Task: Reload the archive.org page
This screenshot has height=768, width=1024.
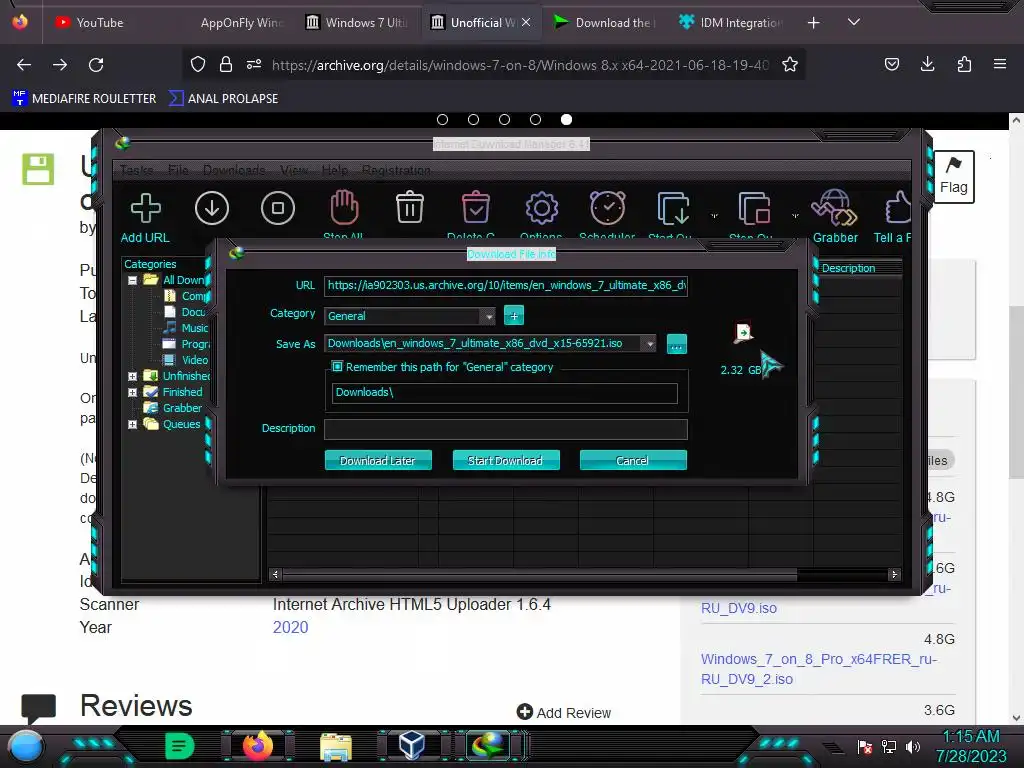Action: 96,65
